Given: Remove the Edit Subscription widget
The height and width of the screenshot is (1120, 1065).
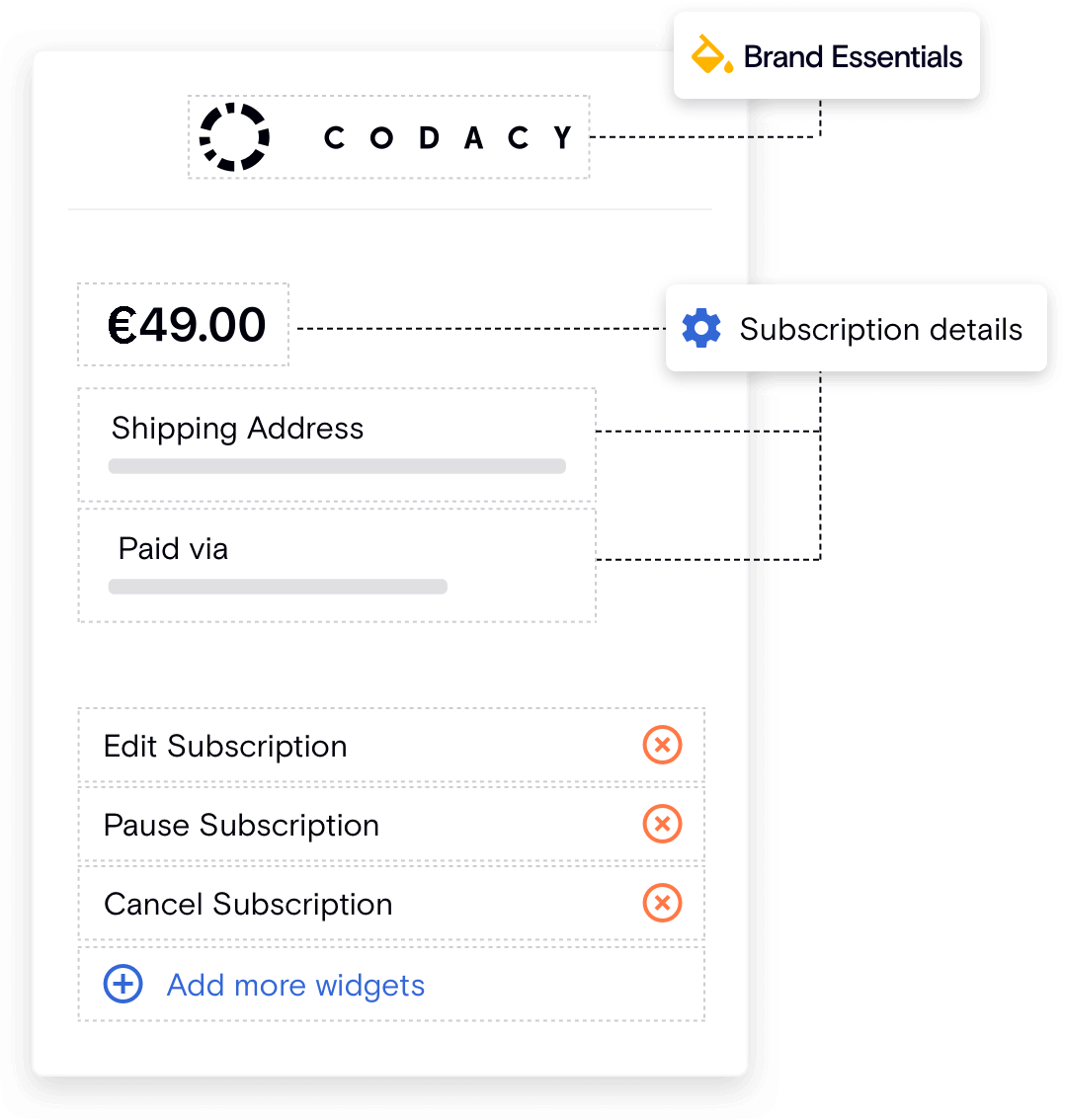Looking at the screenshot, I should 662,745.
